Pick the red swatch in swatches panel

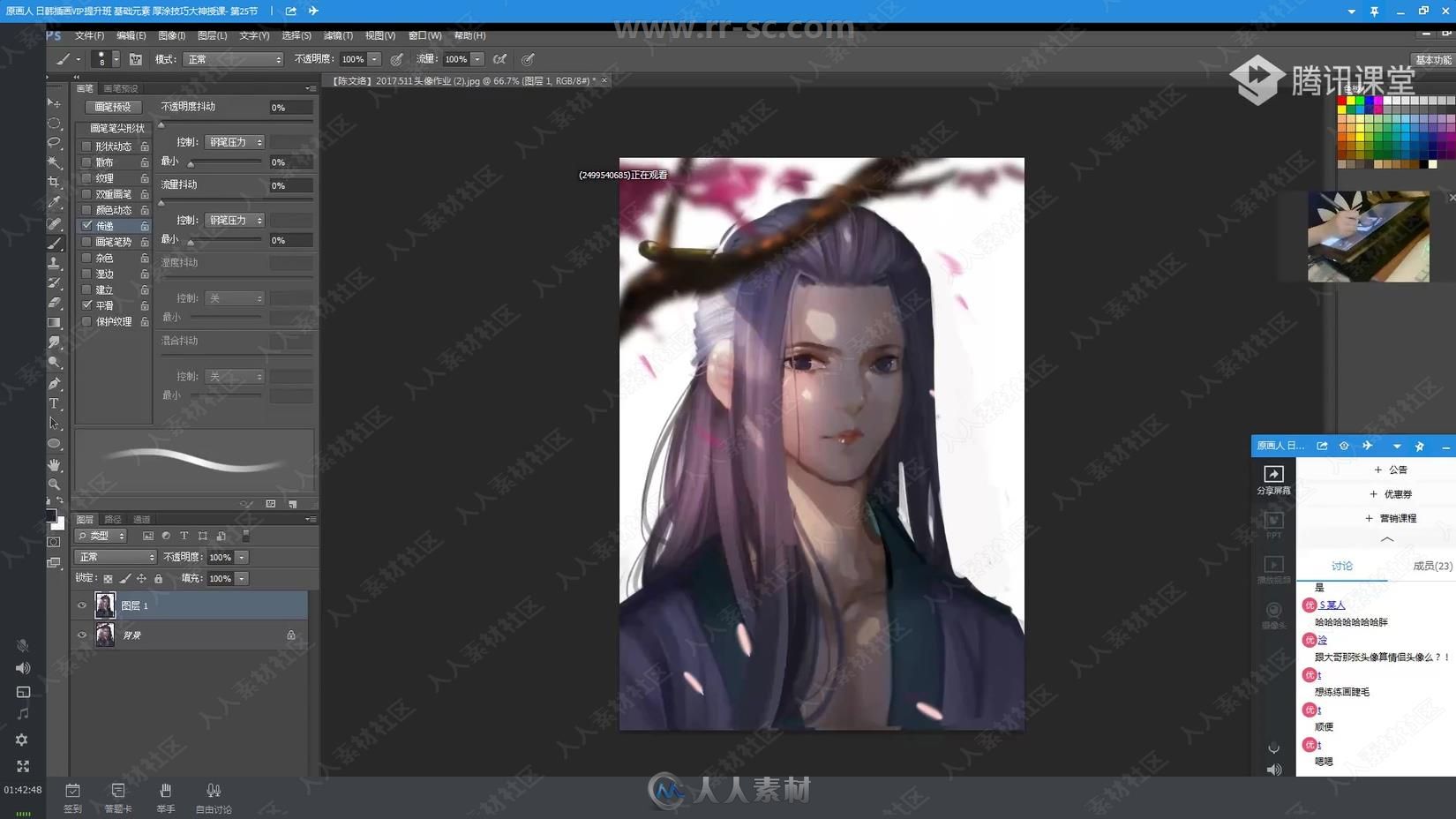1341,101
